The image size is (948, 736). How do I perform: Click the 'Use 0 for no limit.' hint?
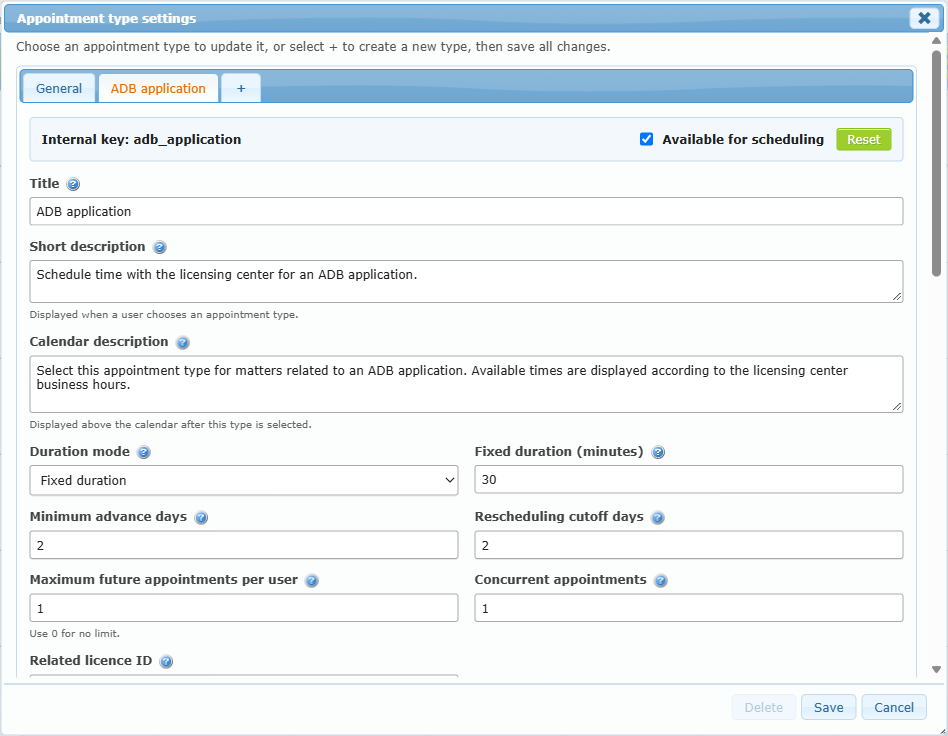[75, 634]
